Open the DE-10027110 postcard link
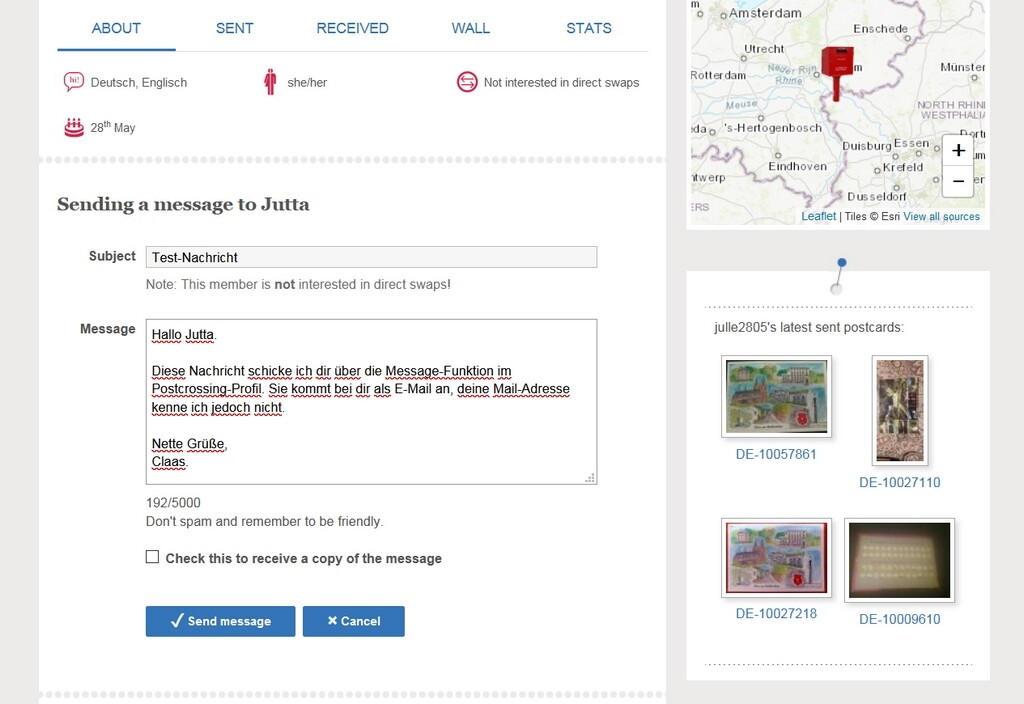This screenshot has width=1024, height=704. [899, 482]
